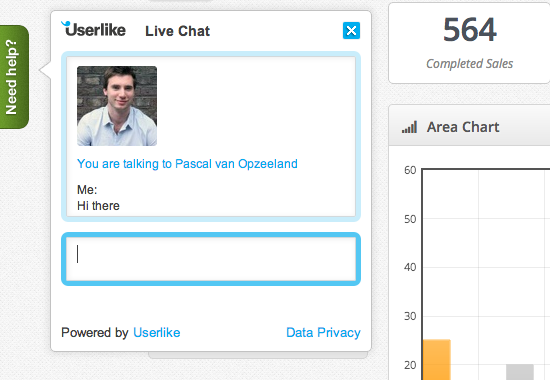Open the Userlike link in footer
550x380 pixels.
click(x=157, y=333)
